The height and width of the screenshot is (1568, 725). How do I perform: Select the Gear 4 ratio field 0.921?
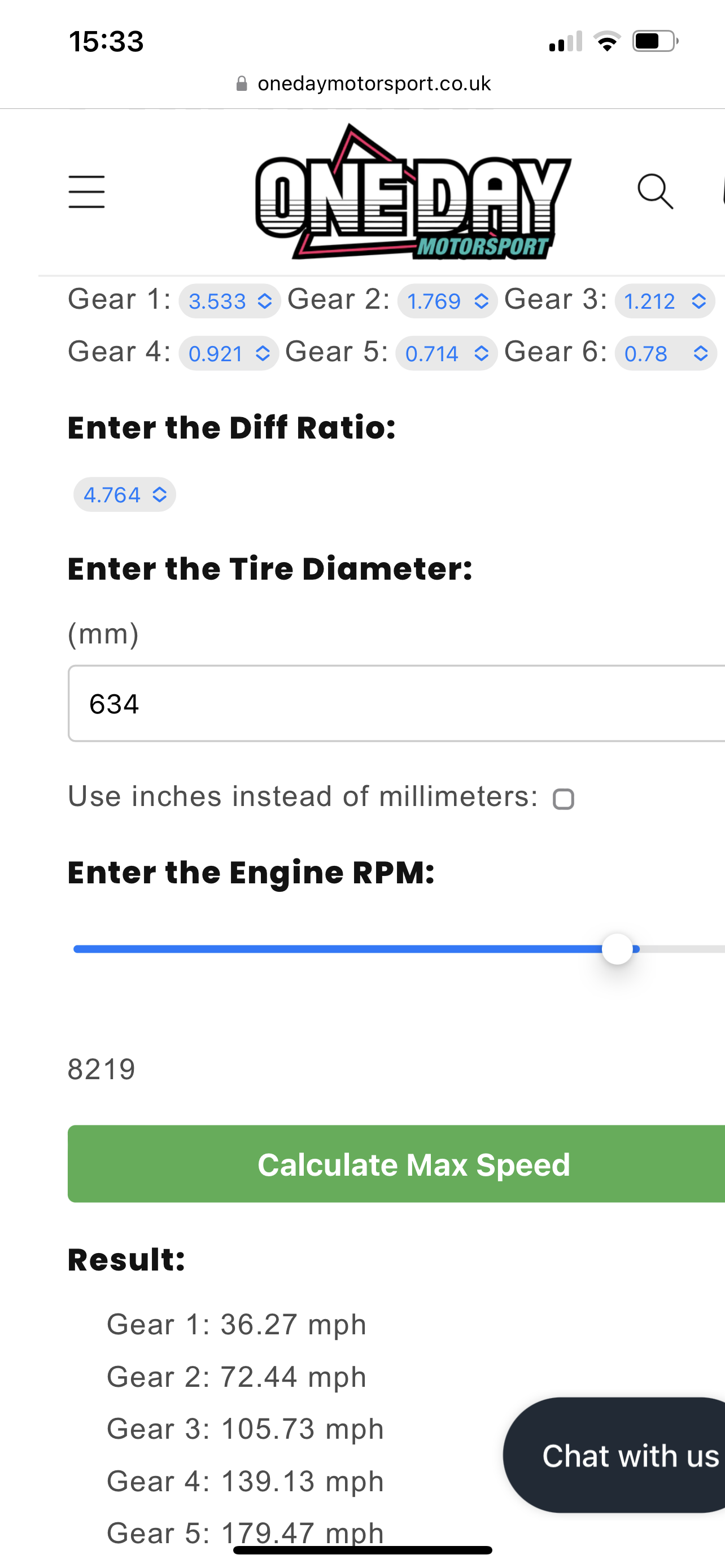pos(216,354)
